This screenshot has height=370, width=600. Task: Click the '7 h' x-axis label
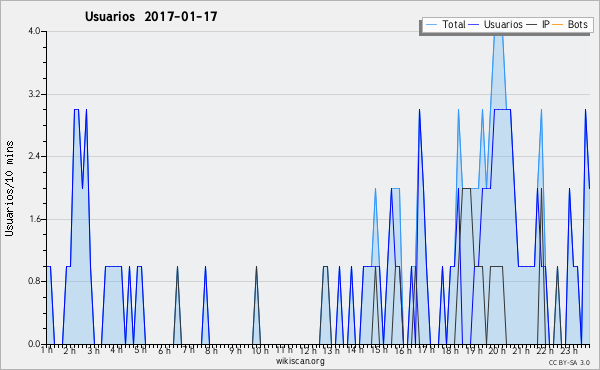[188, 350]
